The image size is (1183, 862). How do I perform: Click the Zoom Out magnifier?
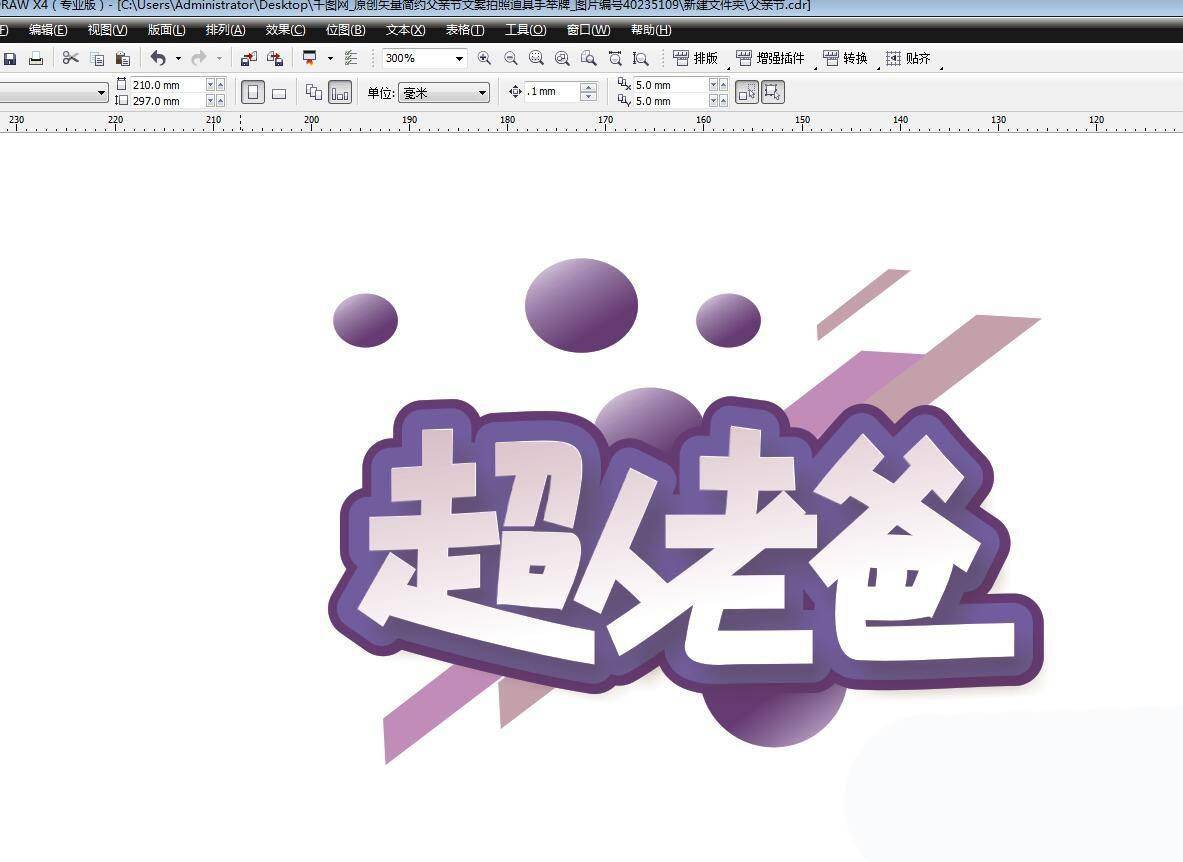click(x=511, y=59)
